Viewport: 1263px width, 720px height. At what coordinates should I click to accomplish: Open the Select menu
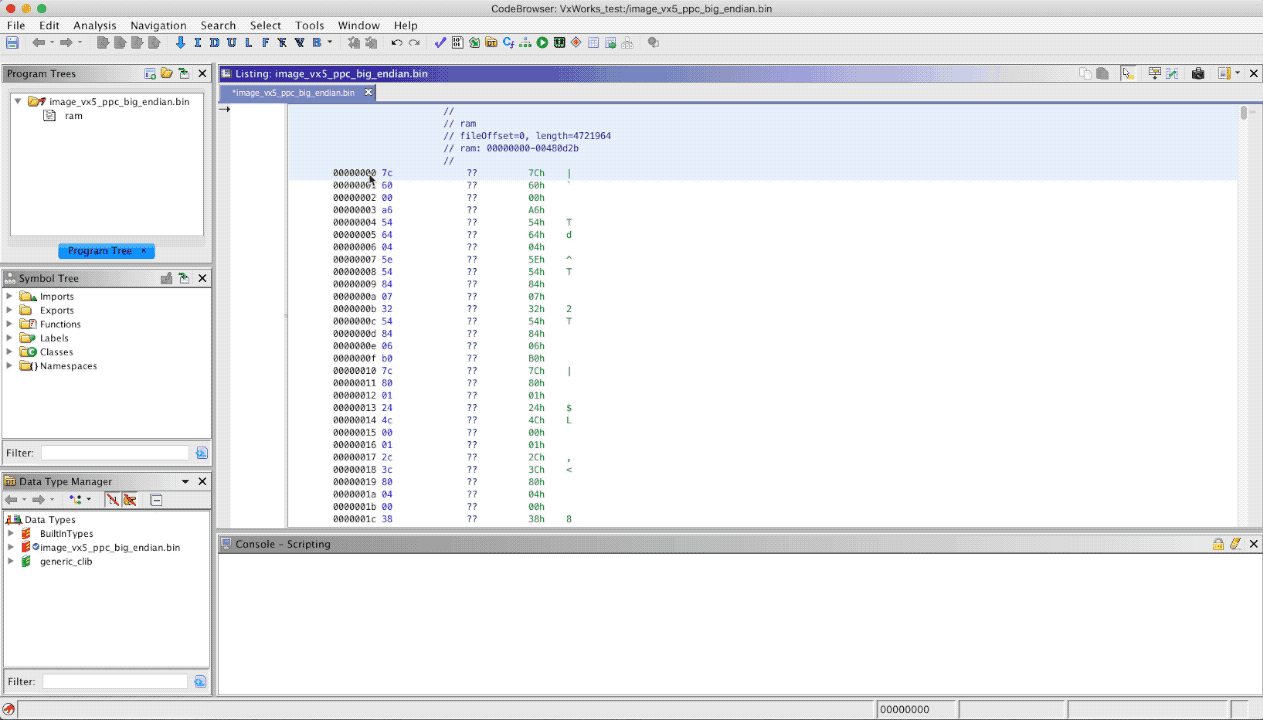pos(266,25)
